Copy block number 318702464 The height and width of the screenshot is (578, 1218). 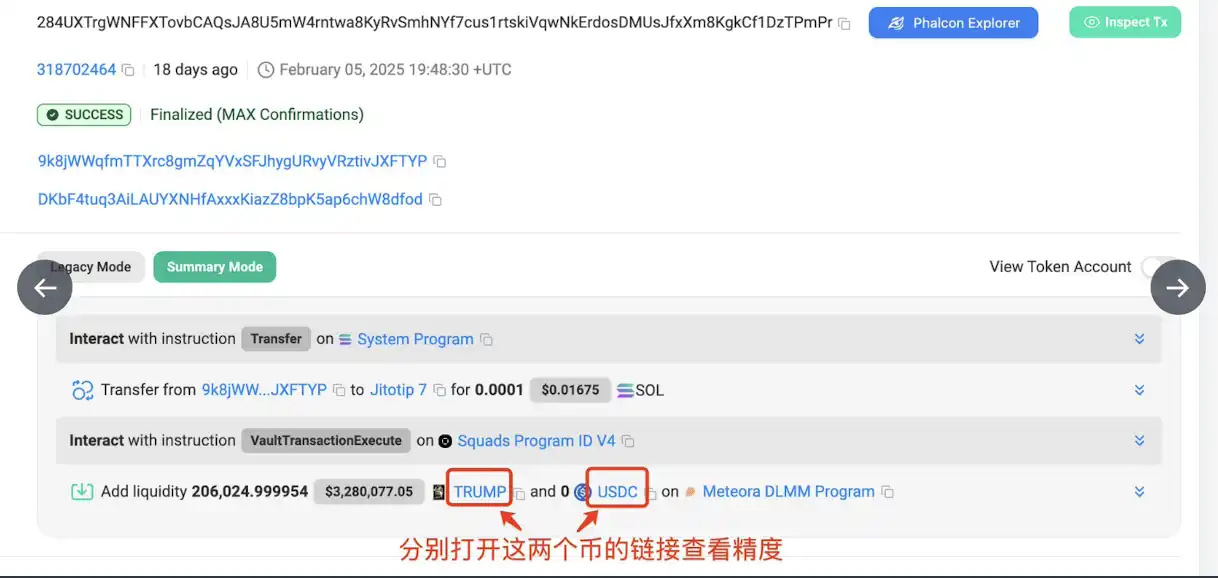(128, 70)
